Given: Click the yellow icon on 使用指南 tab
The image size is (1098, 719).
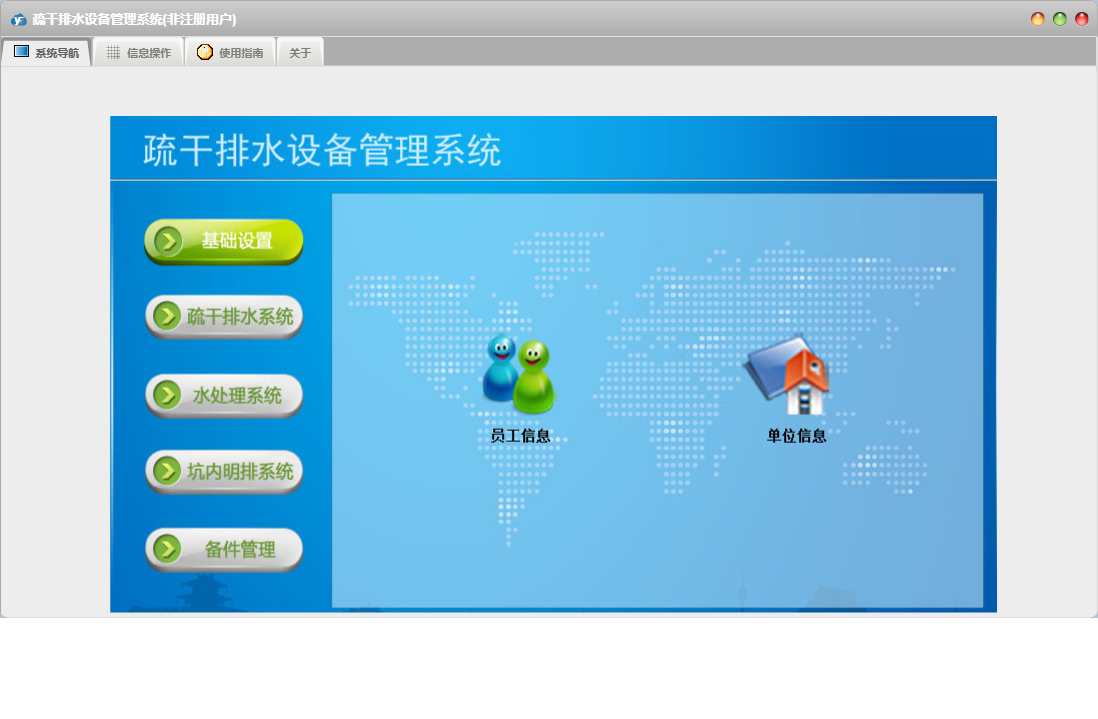Looking at the screenshot, I should pos(204,52).
